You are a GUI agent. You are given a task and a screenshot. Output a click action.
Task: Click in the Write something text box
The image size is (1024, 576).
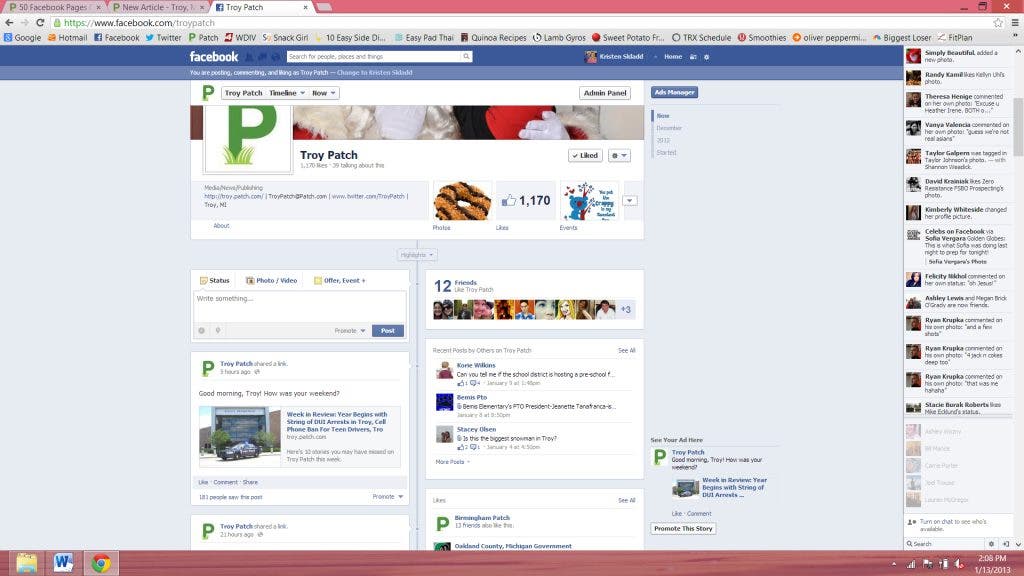pos(299,304)
